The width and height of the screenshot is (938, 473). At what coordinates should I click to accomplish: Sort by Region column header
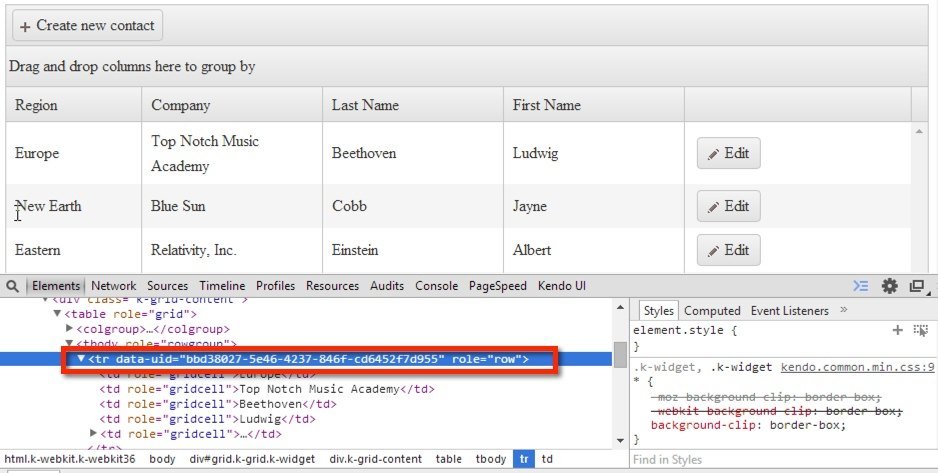74,105
